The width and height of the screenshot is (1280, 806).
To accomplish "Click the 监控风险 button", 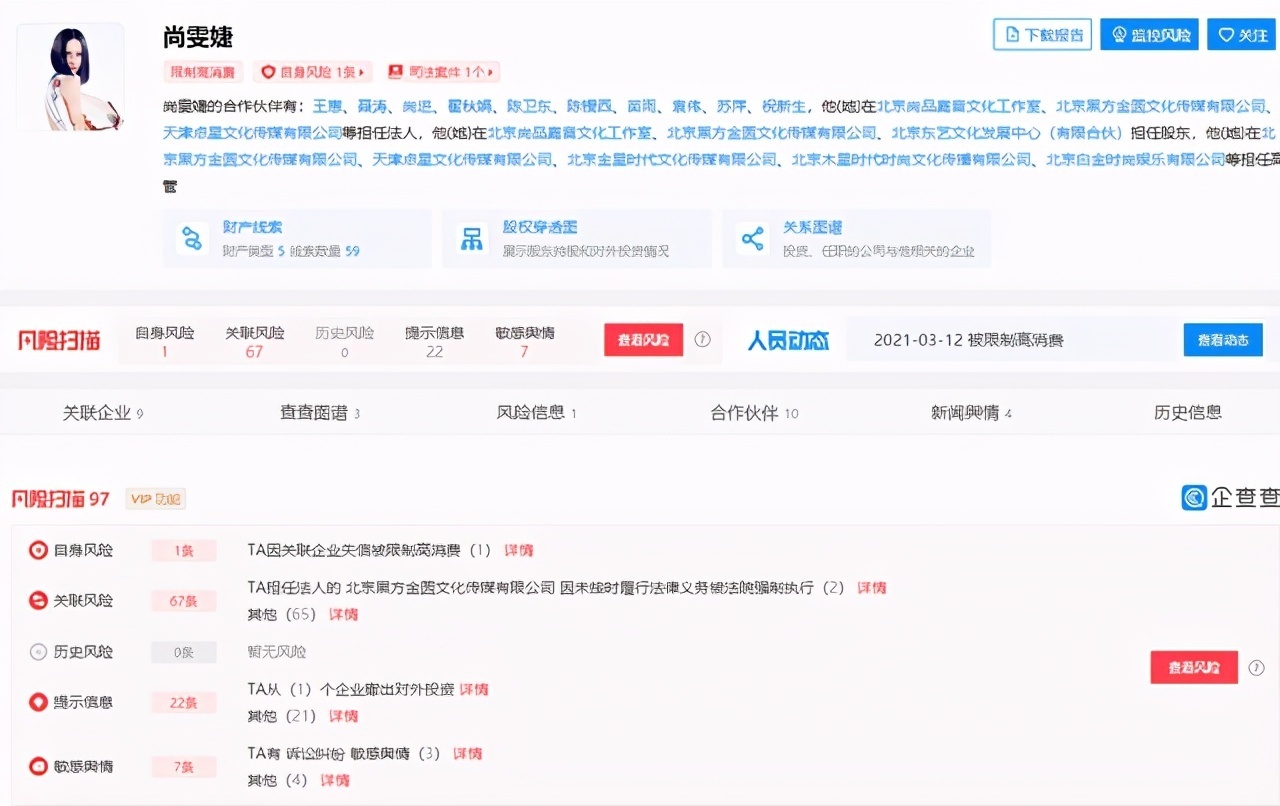I will pyautogui.click(x=1149, y=34).
